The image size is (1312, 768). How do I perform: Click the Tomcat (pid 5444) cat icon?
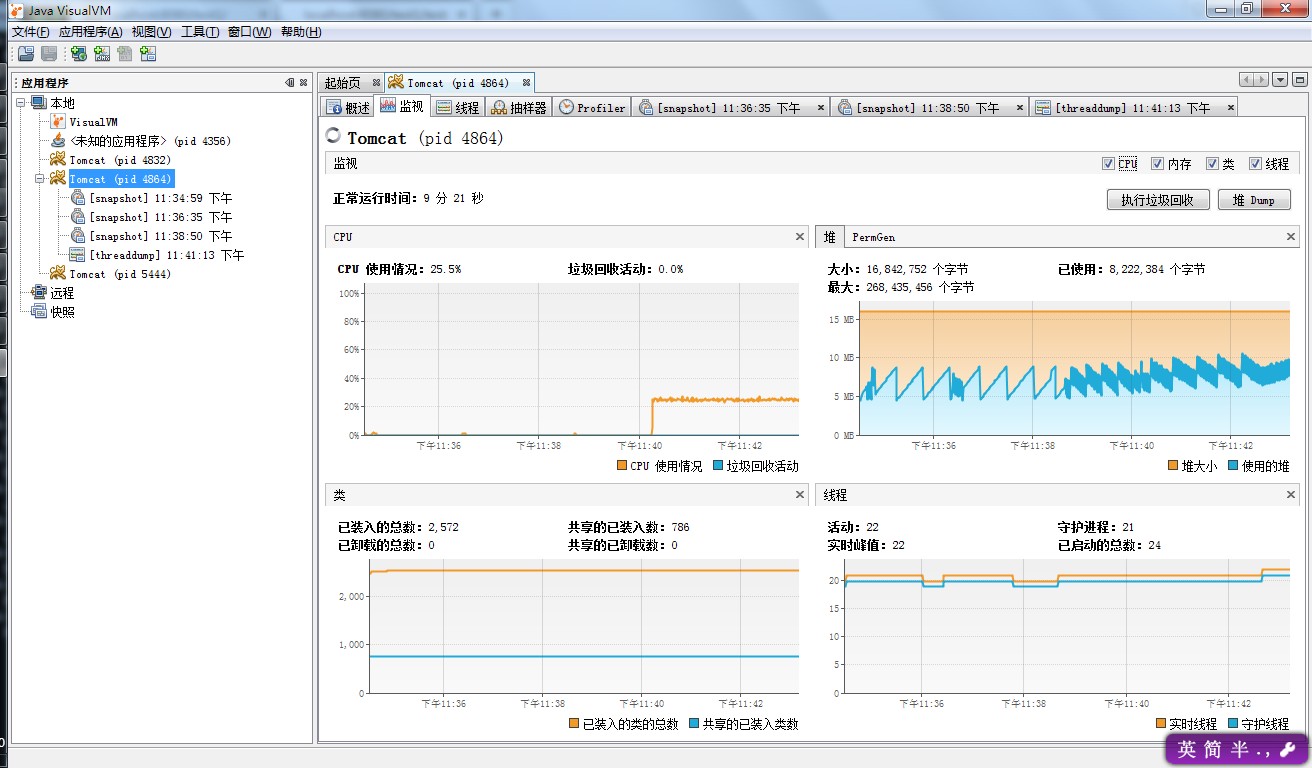[x=58, y=274]
